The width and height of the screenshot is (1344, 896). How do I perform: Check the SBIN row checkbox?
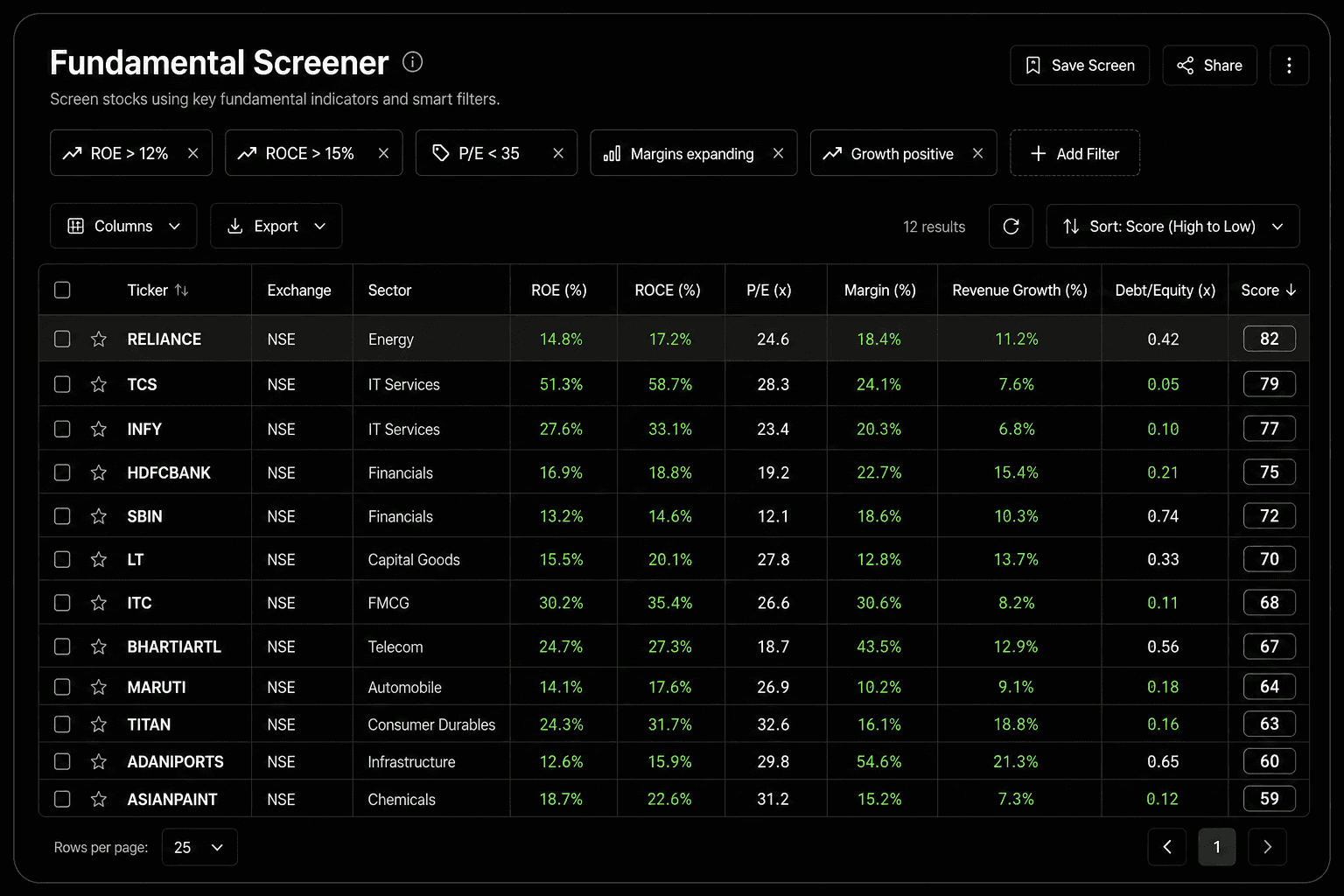tap(62, 516)
